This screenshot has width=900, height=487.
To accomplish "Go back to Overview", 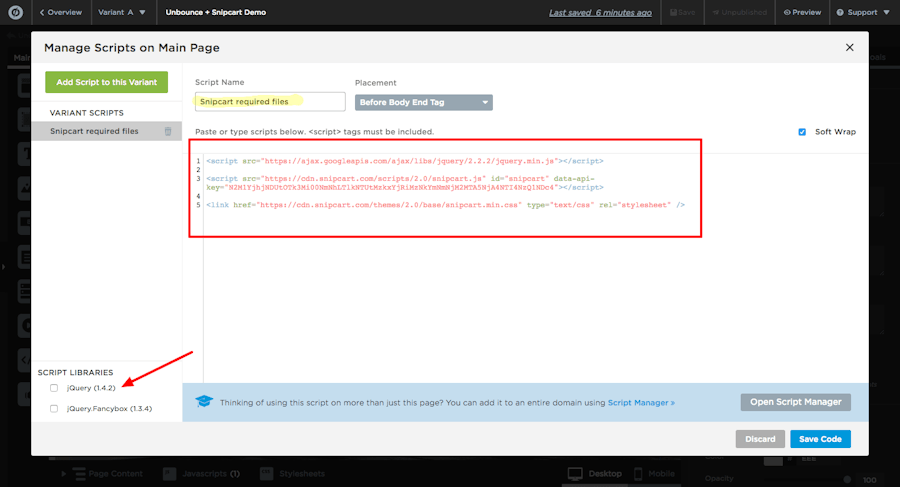I will (60, 12).
